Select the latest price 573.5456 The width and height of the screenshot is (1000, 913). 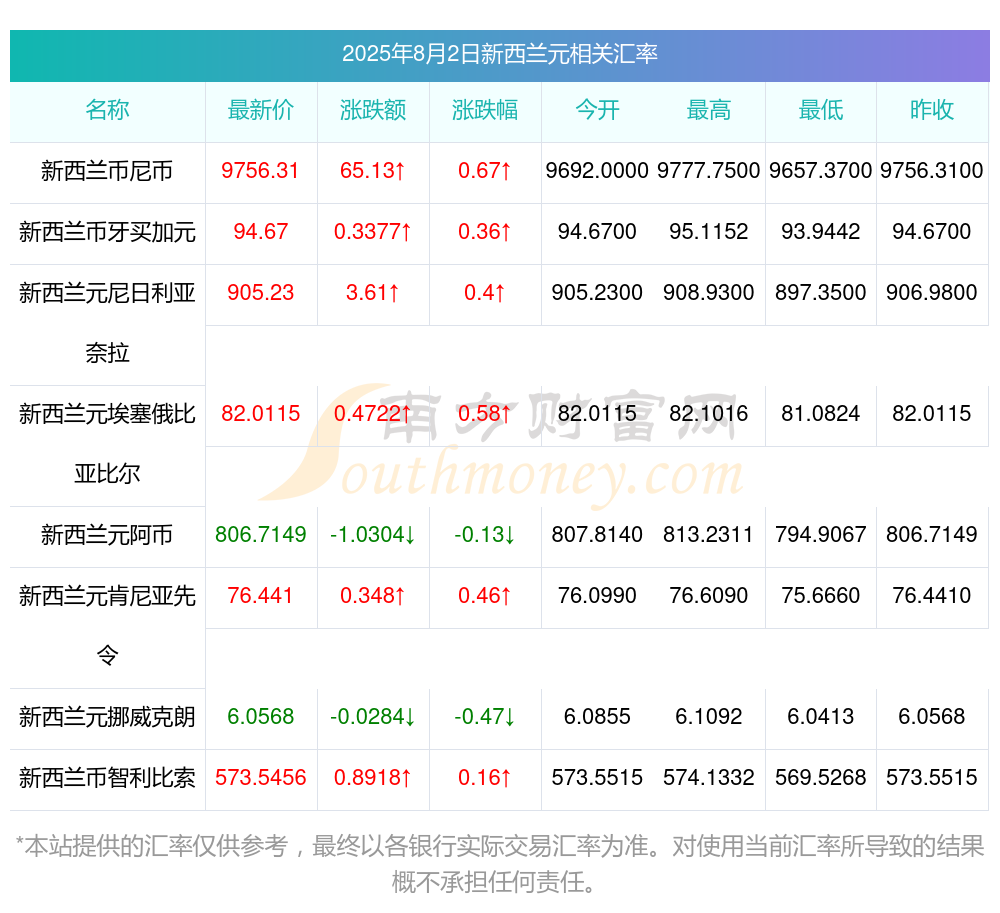tap(260, 778)
